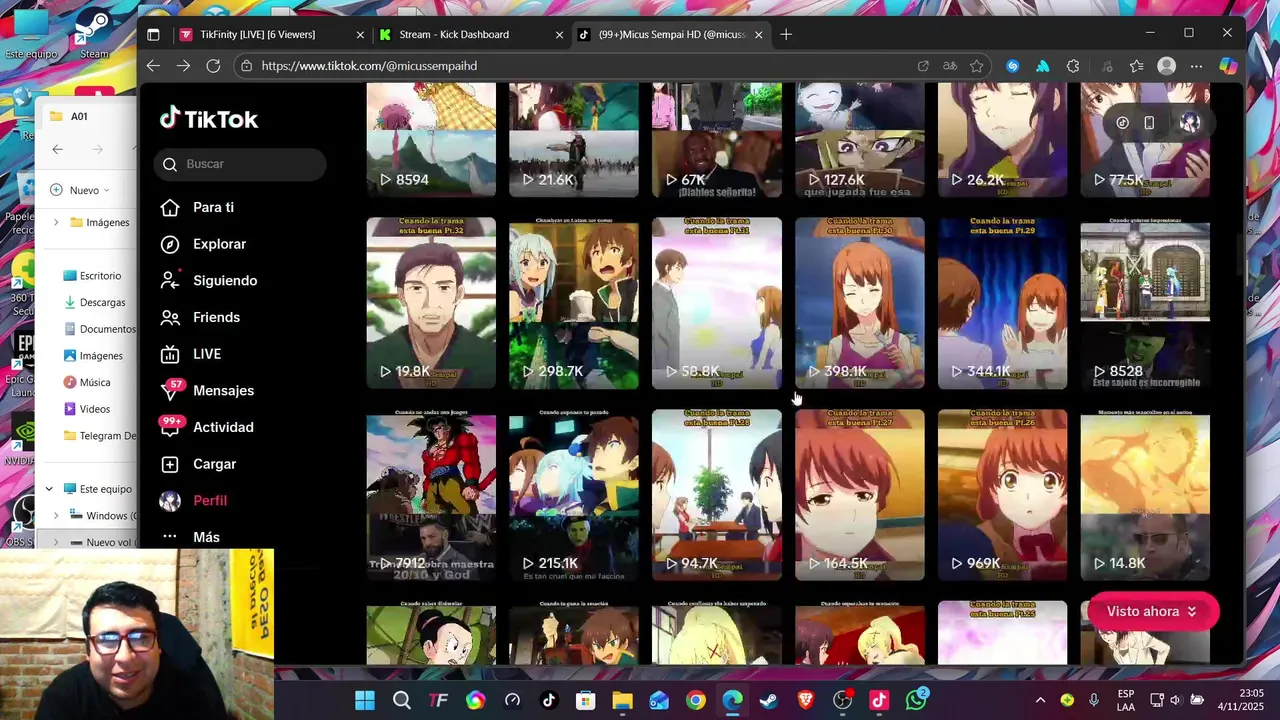Image resolution: width=1280 pixels, height=720 pixels.
Task: Open Brave browser from the taskbar
Action: click(806, 700)
